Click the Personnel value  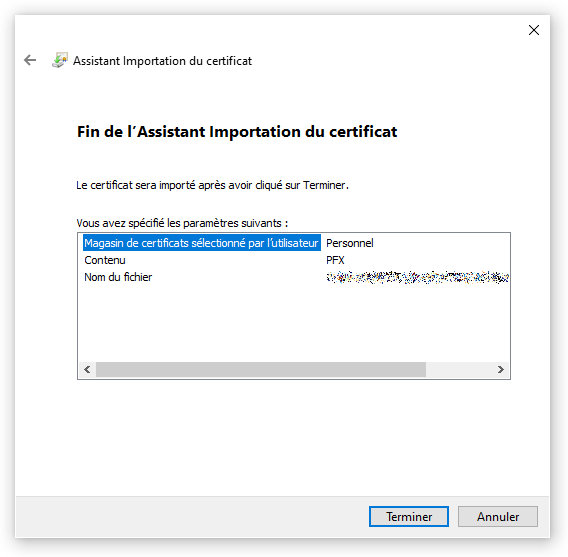350,243
